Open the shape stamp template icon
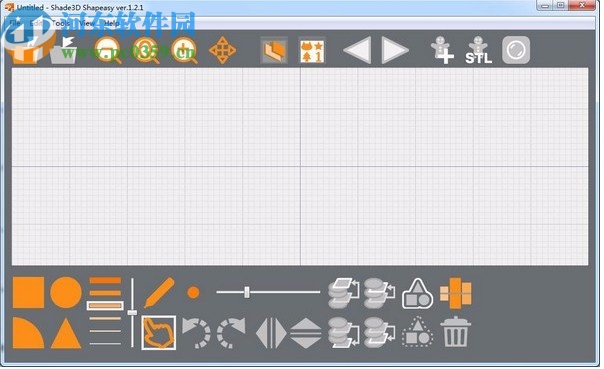 tap(312, 50)
